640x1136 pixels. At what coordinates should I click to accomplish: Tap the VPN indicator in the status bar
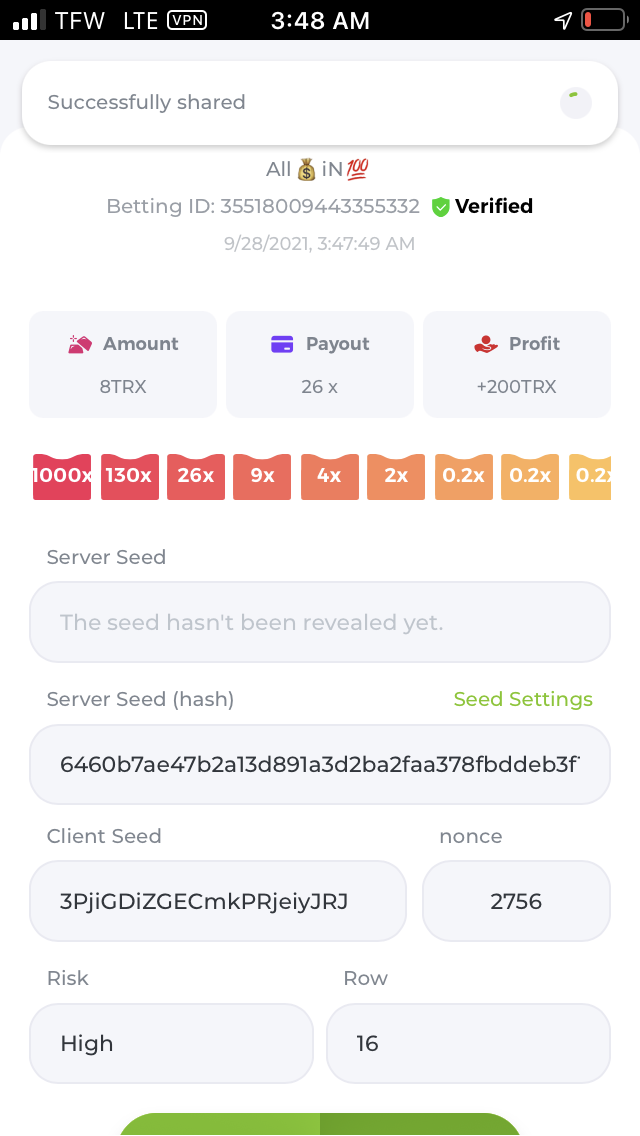pos(187,20)
